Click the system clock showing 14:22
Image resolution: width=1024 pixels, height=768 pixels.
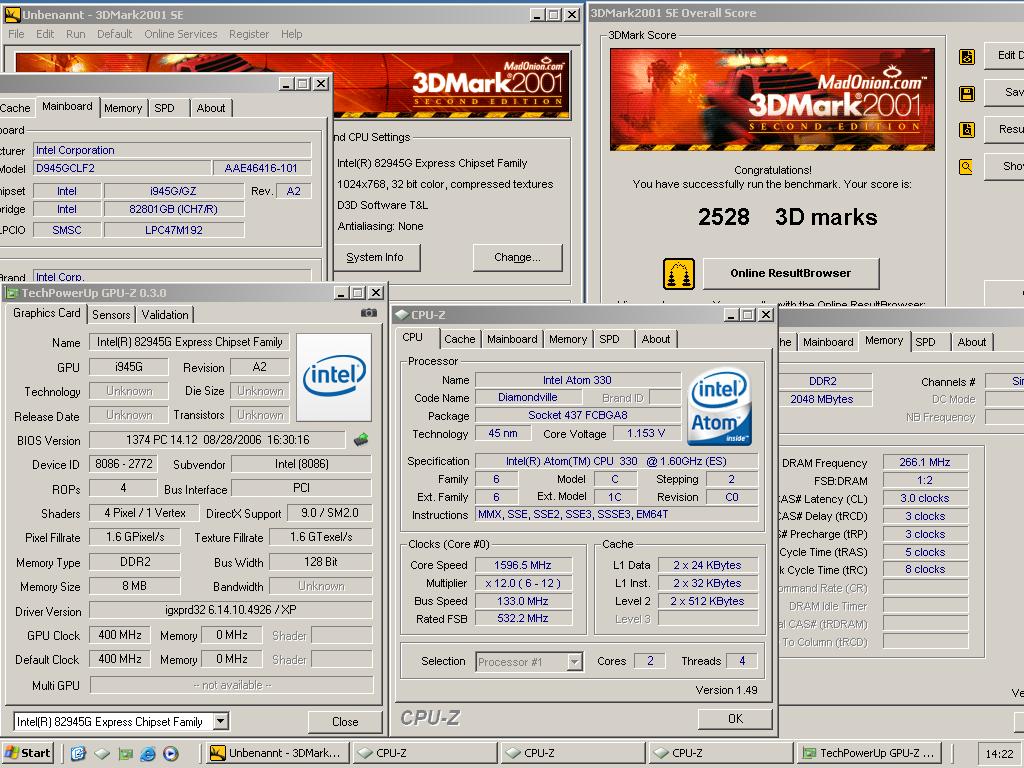click(999, 754)
